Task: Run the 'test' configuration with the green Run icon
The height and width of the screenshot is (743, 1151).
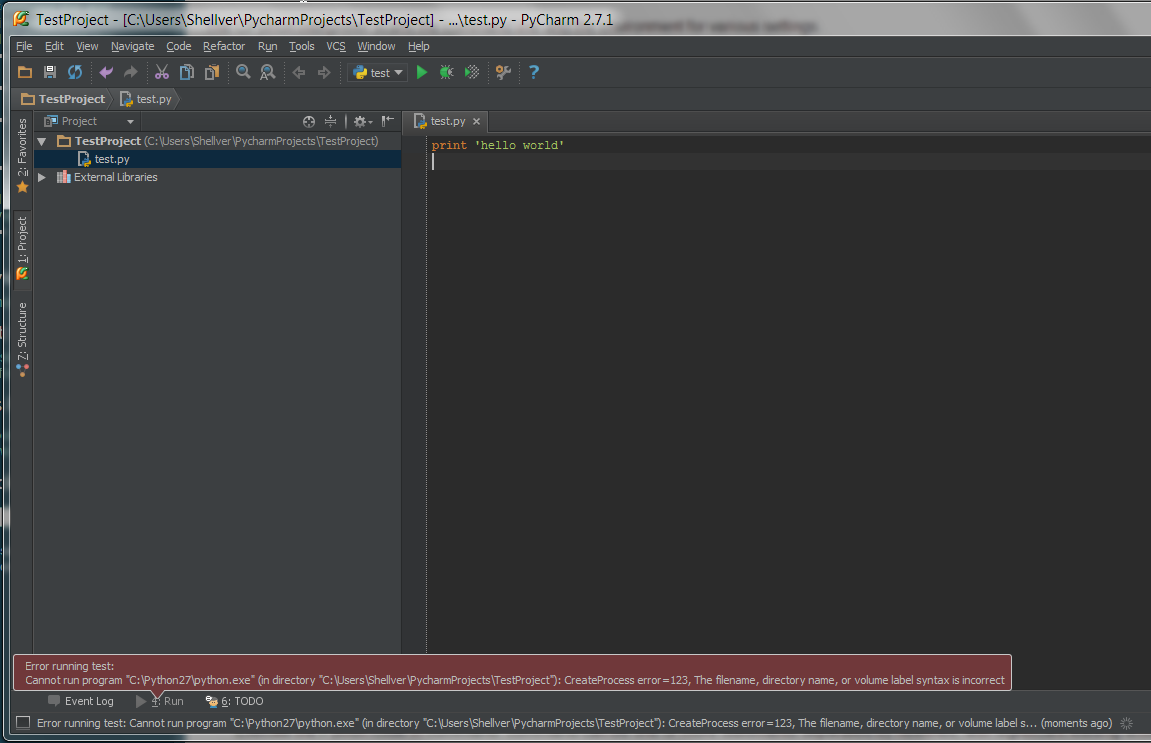Action: coord(421,72)
